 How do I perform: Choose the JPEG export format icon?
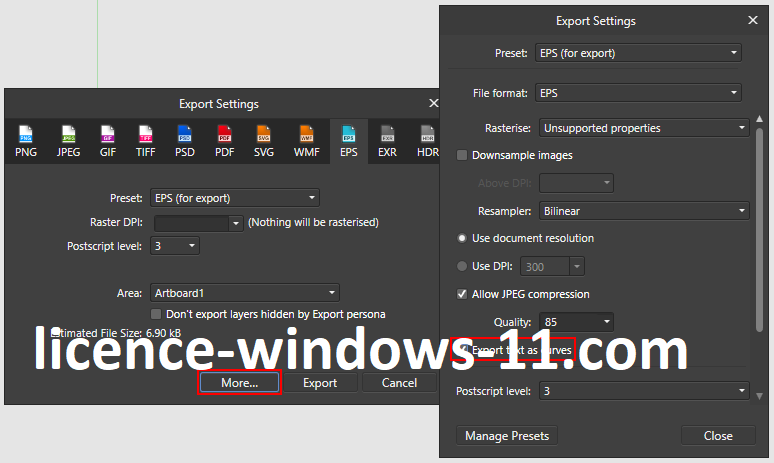[x=68, y=141]
